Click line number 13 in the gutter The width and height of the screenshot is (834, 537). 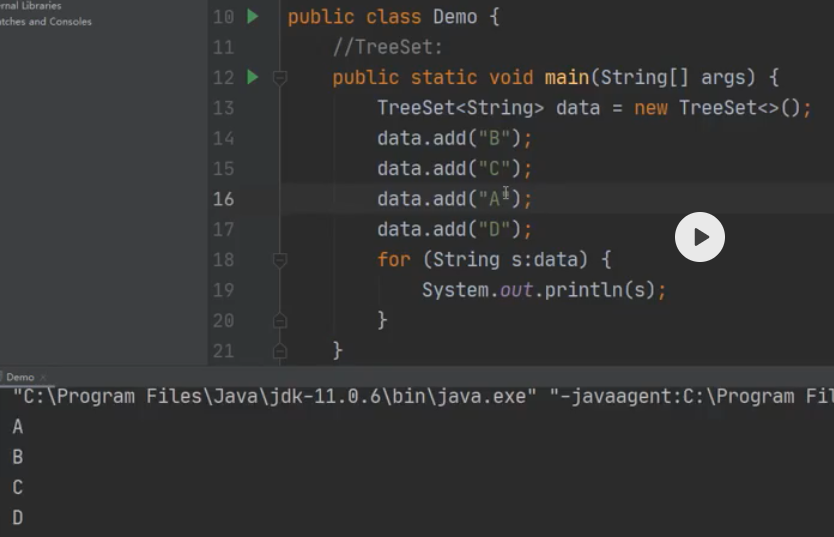point(223,108)
